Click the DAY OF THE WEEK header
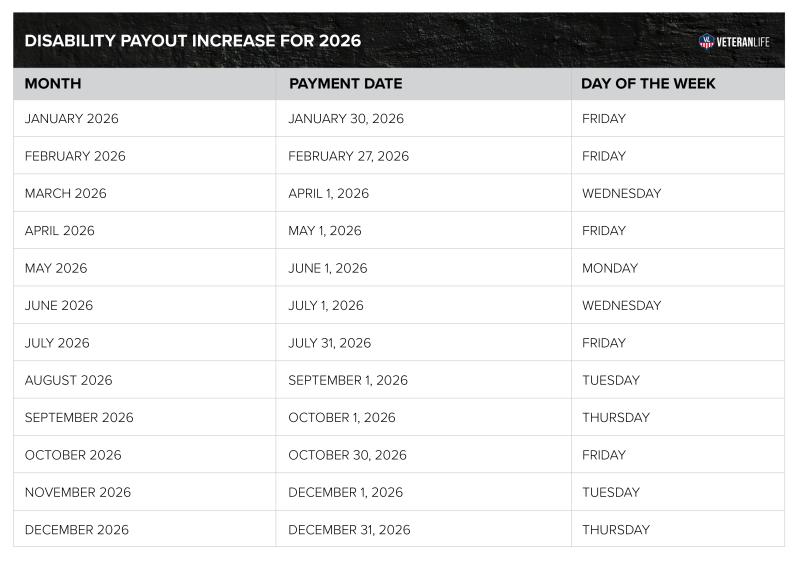The width and height of the screenshot is (800, 561). (648, 84)
